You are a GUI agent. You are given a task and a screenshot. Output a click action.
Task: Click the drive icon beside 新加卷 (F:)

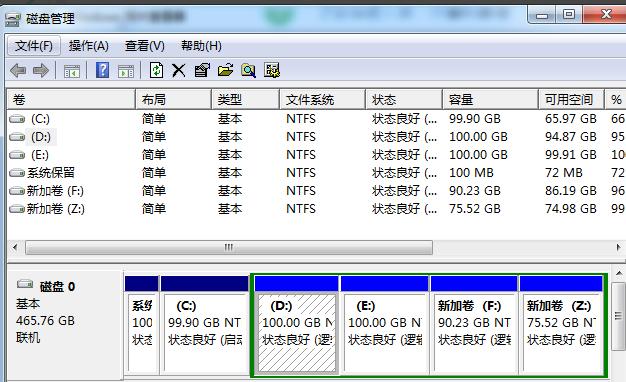point(17,191)
